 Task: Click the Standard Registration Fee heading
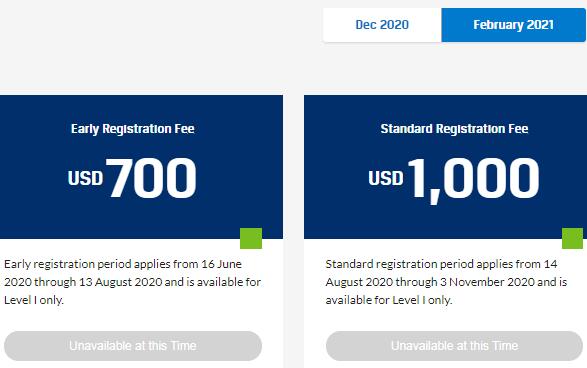pyautogui.click(x=454, y=129)
